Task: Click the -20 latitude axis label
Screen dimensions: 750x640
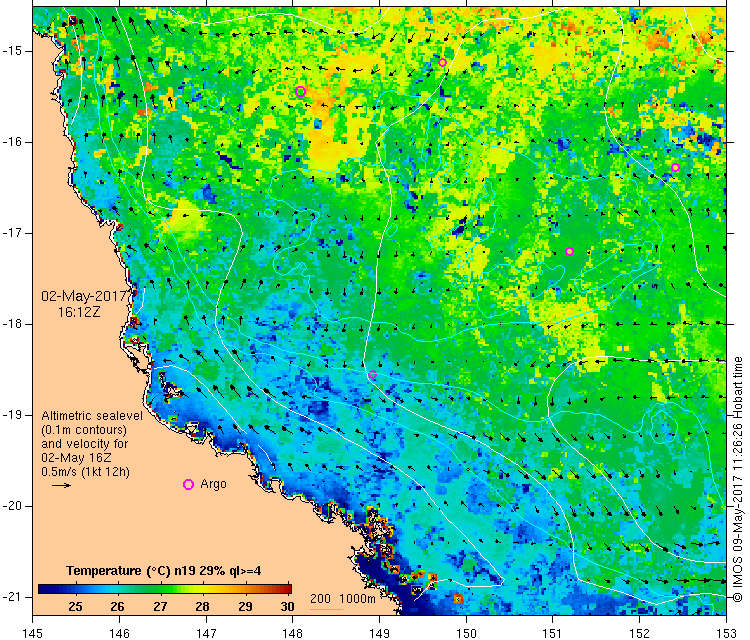Action: [11, 506]
